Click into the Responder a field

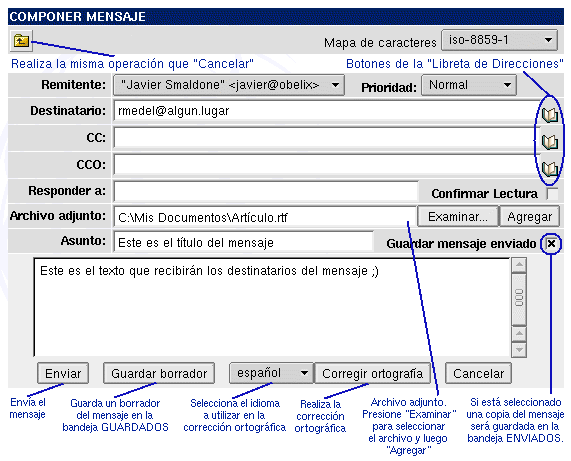tap(266, 192)
